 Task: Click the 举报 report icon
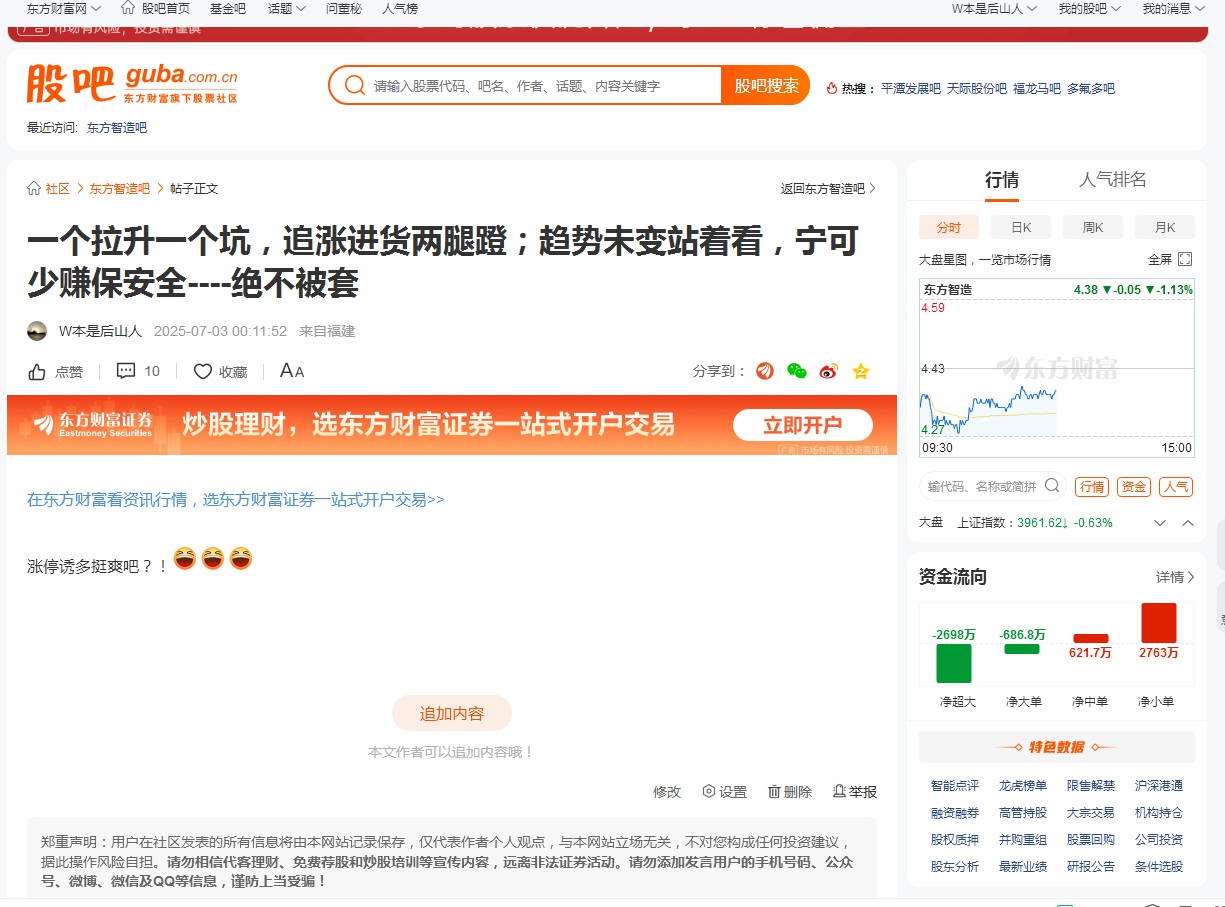tap(839, 791)
